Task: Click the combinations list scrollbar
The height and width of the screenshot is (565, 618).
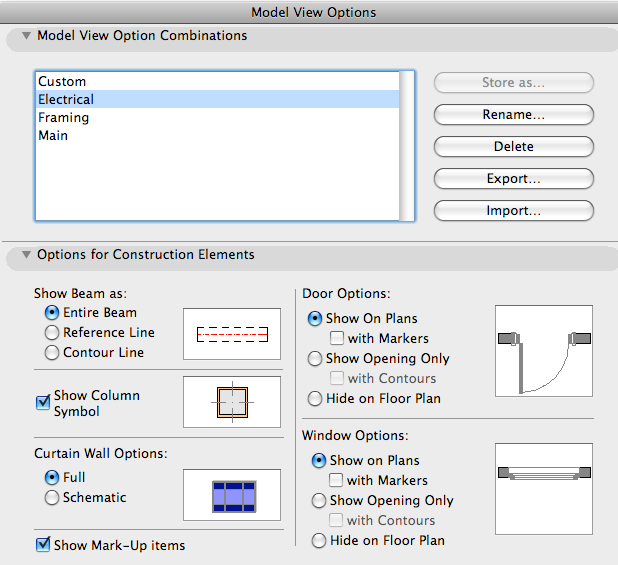Action: [407, 145]
